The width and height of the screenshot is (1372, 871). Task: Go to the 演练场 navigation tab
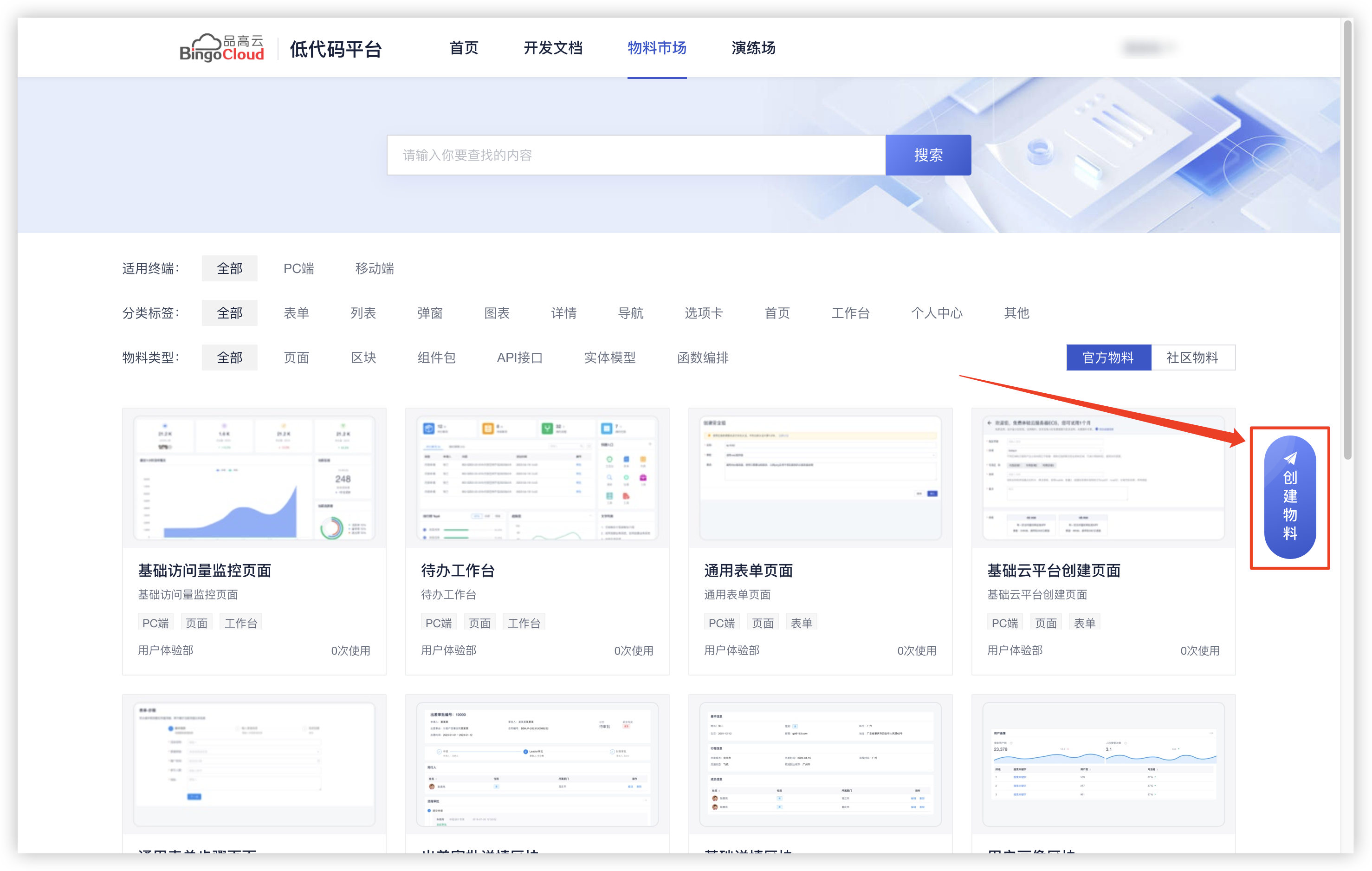pyautogui.click(x=753, y=48)
